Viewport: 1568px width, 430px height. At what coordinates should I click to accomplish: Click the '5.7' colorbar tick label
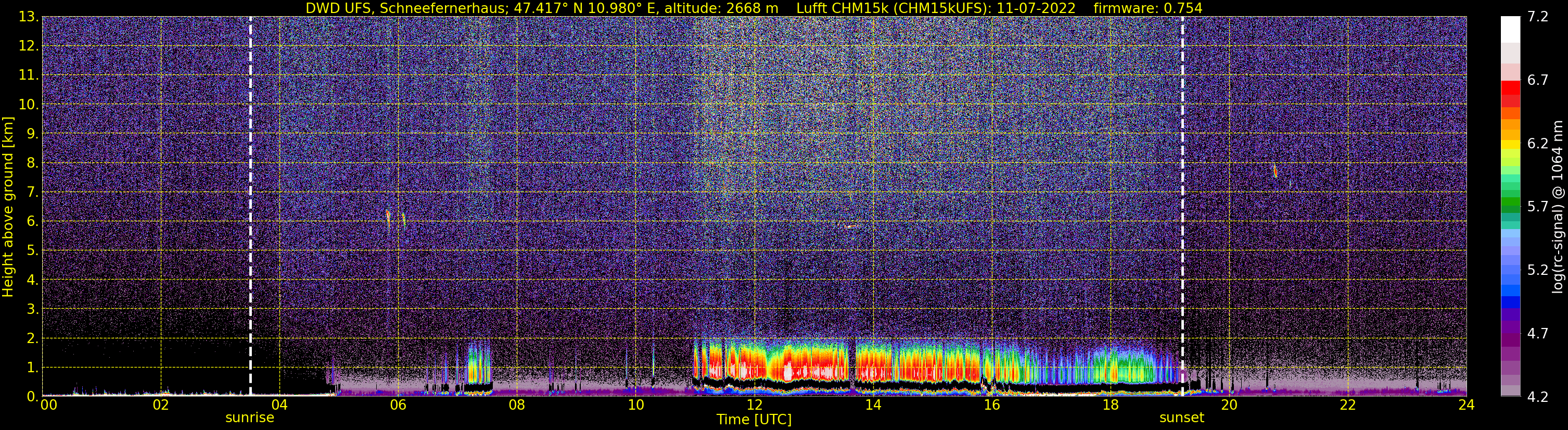click(x=1538, y=207)
